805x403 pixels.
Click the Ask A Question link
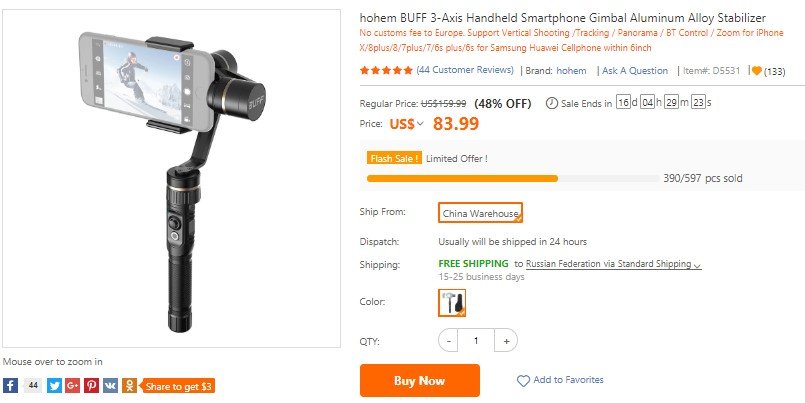[635, 71]
